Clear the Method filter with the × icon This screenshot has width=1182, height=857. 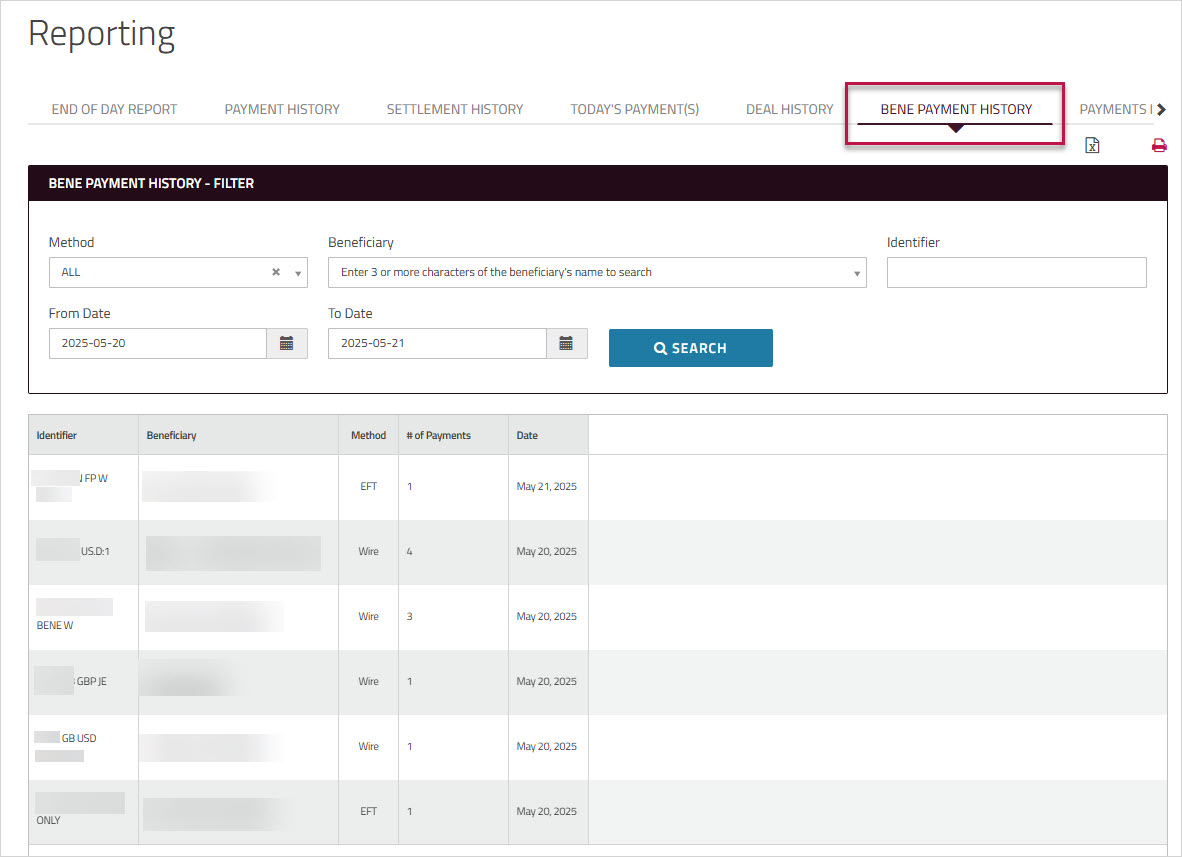point(275,272)
